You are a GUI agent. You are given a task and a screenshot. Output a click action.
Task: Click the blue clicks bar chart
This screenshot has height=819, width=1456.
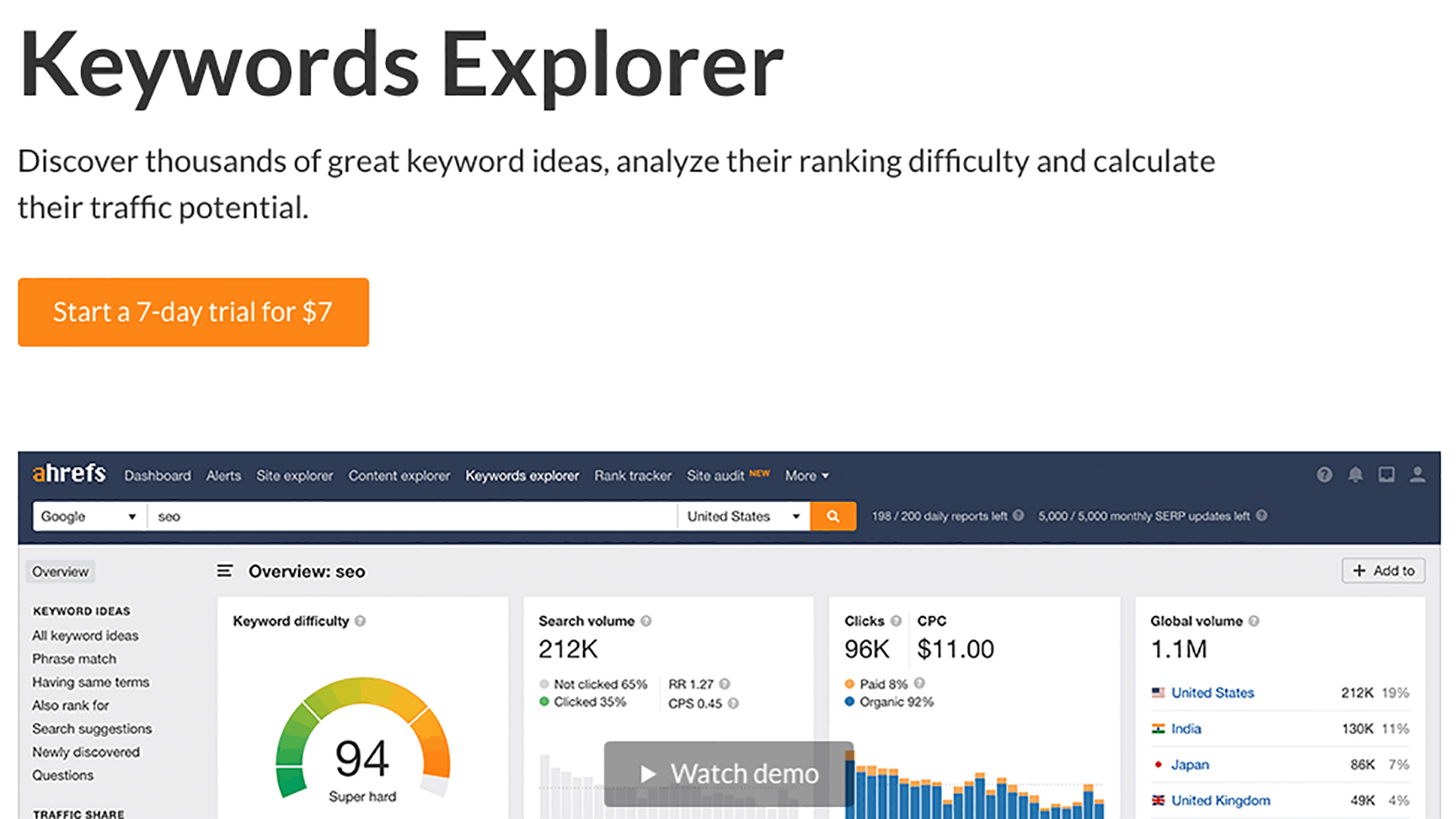pos(974,785)
